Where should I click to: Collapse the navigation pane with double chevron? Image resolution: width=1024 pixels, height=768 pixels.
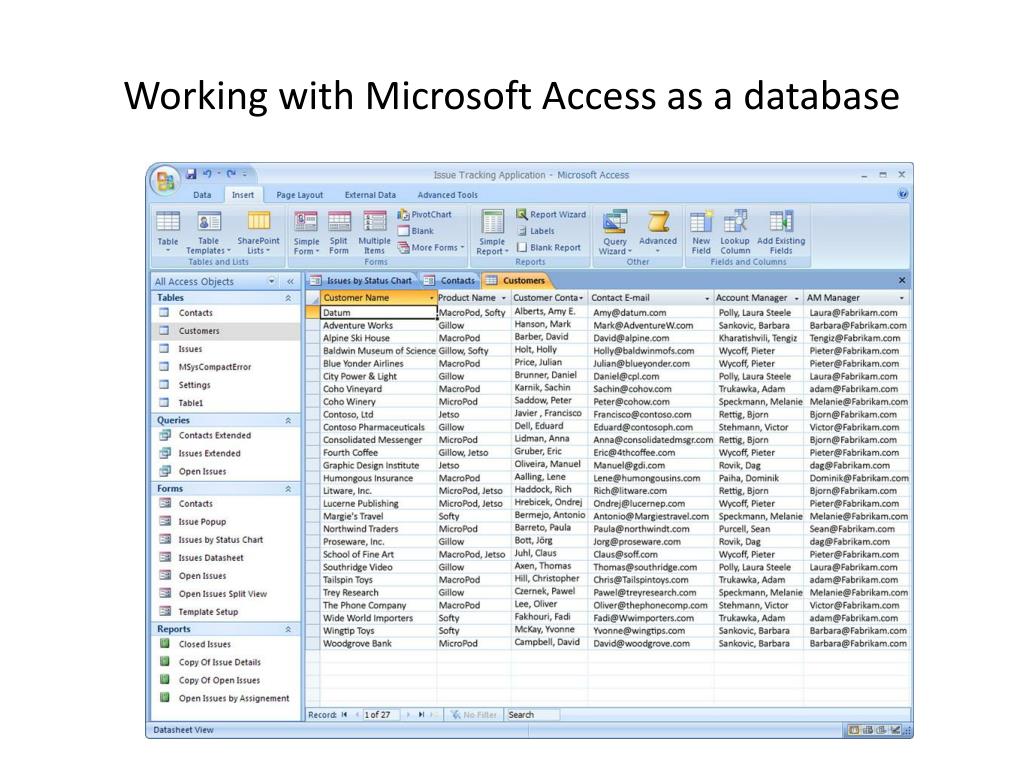(291, 281)
